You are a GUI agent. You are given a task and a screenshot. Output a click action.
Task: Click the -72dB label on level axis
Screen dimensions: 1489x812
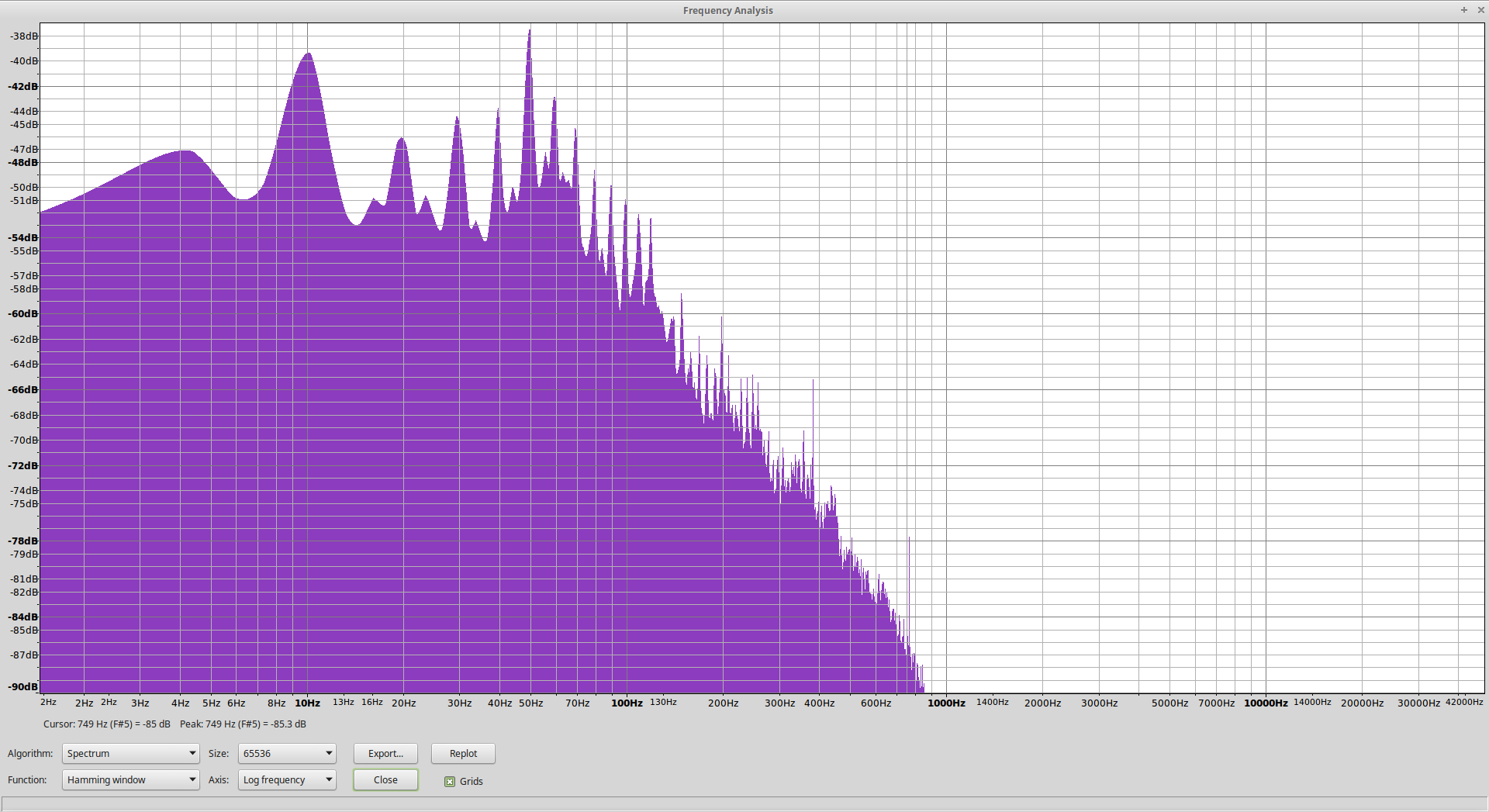pyautogui.click(x=23, y=465)
